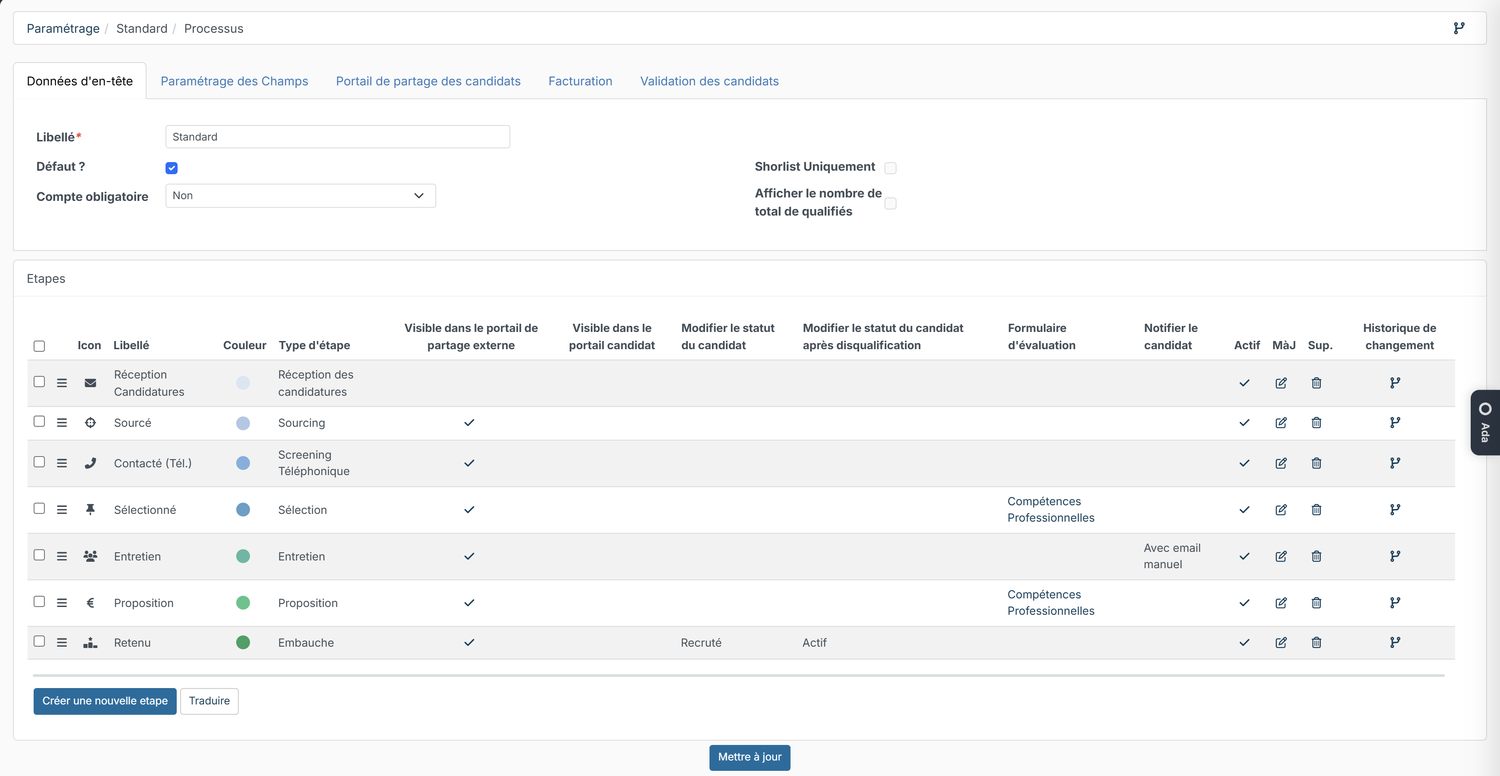Edit the Sélectionné step
Viewport: 1500px width, 776px height.
tap(1281, 510)
